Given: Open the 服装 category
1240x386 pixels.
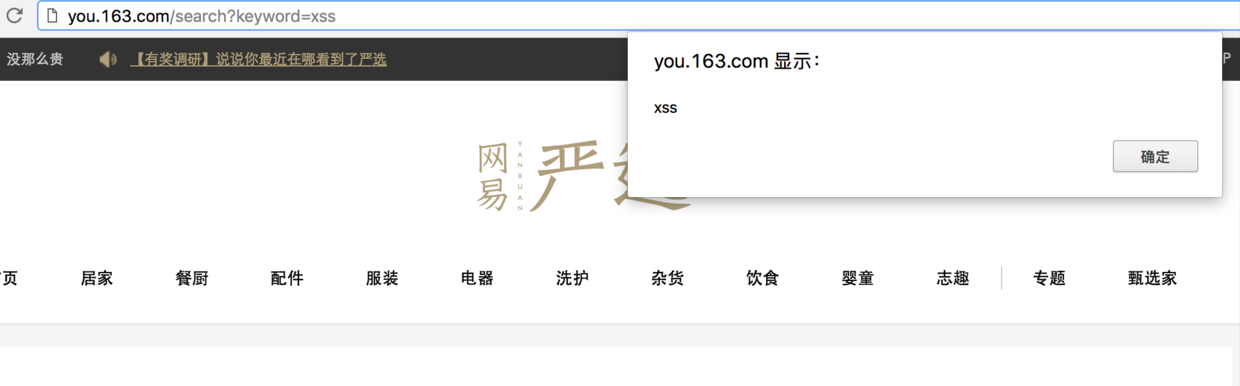Looking at the screenshot, I should (x=382, y=278).
